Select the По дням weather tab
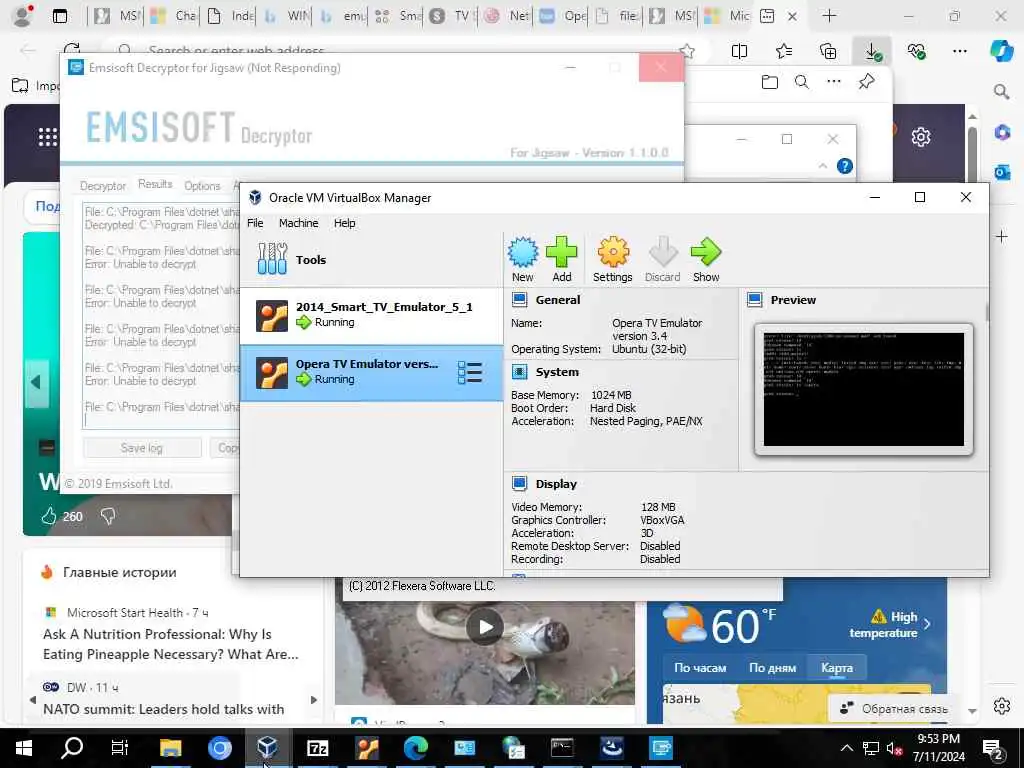This screenshot has height=768, width=1024. pos(773,667)
